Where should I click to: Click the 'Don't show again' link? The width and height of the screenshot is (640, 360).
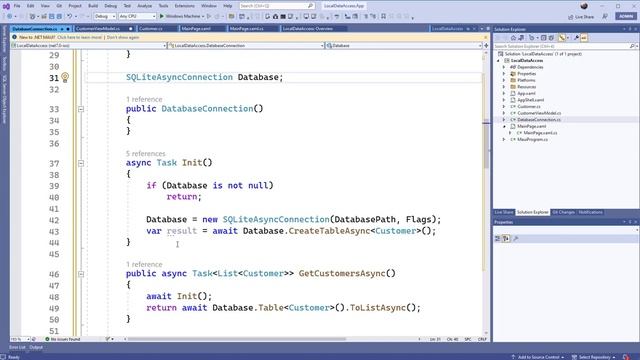(123, 37)
